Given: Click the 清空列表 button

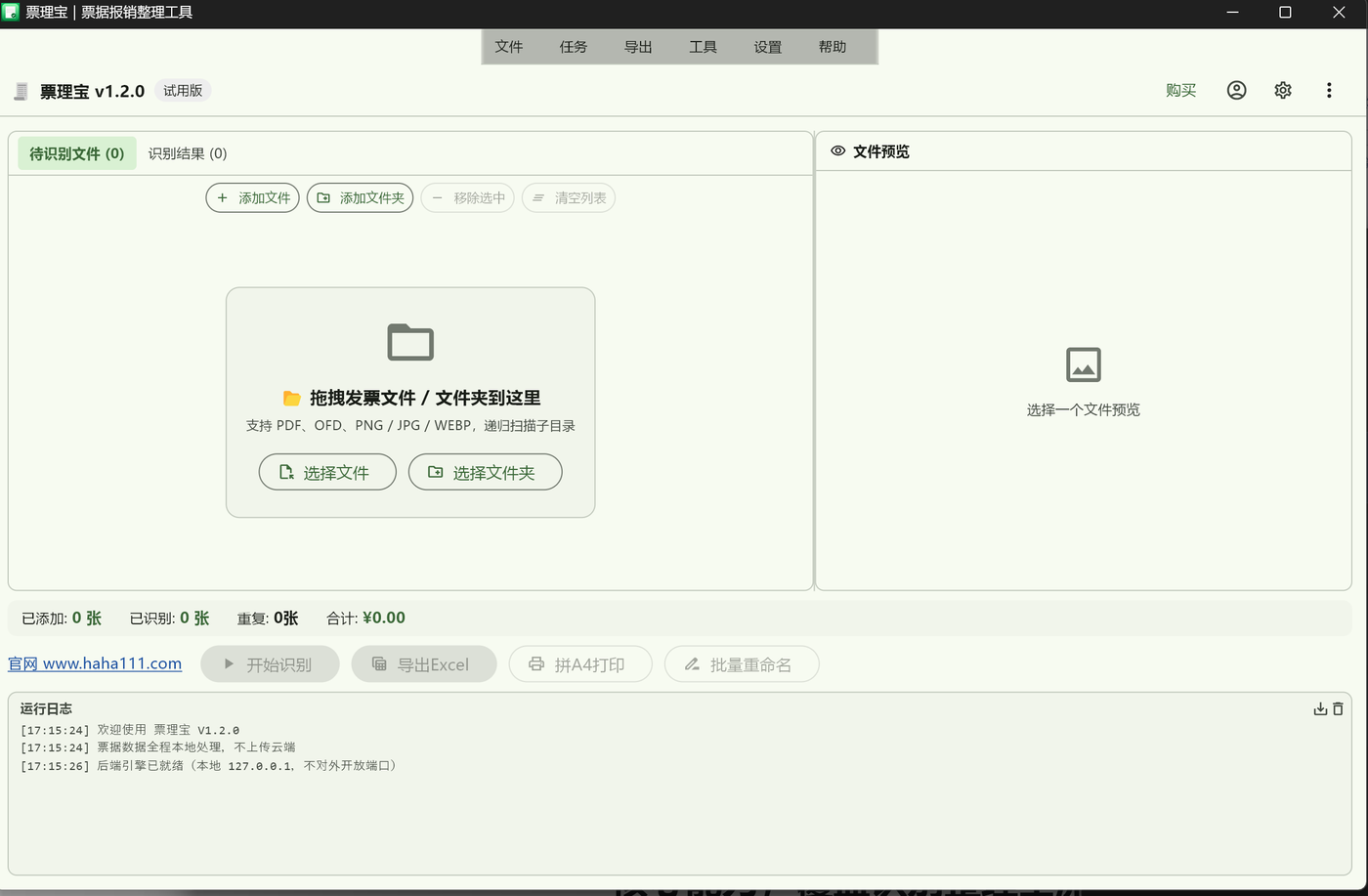Looking at the screenshot, I should click(569, 198).
